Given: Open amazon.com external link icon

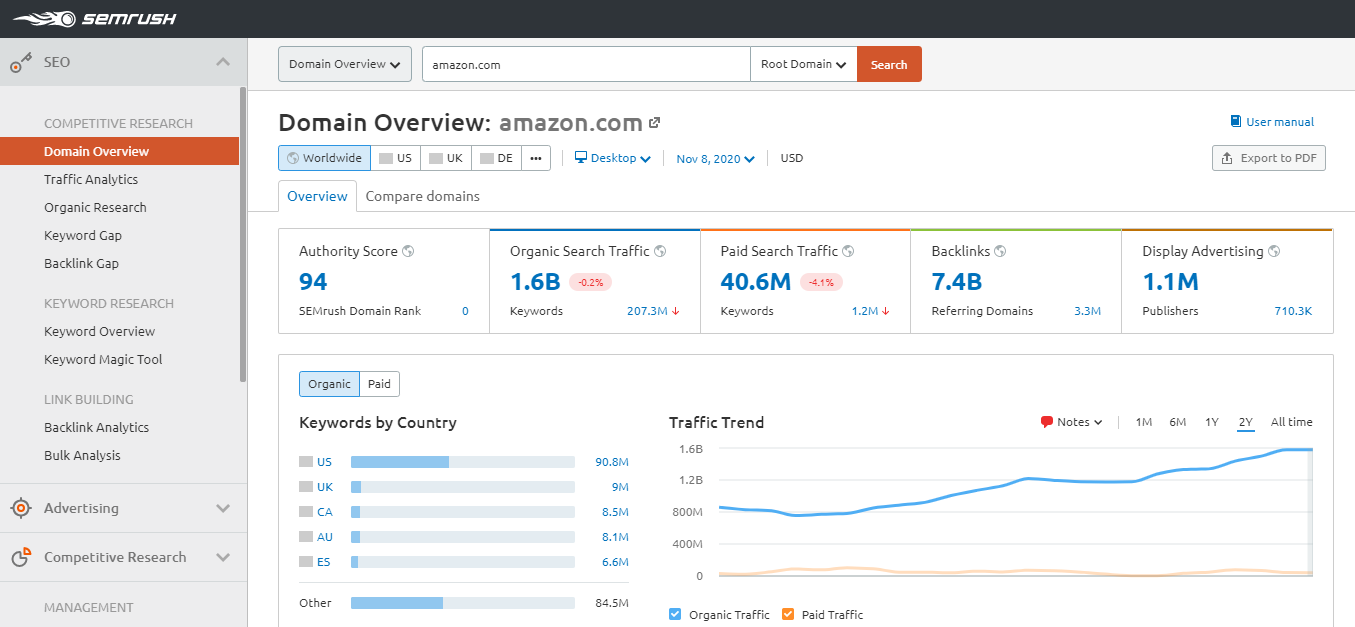Looking at the screenshot, I should 655,123.
